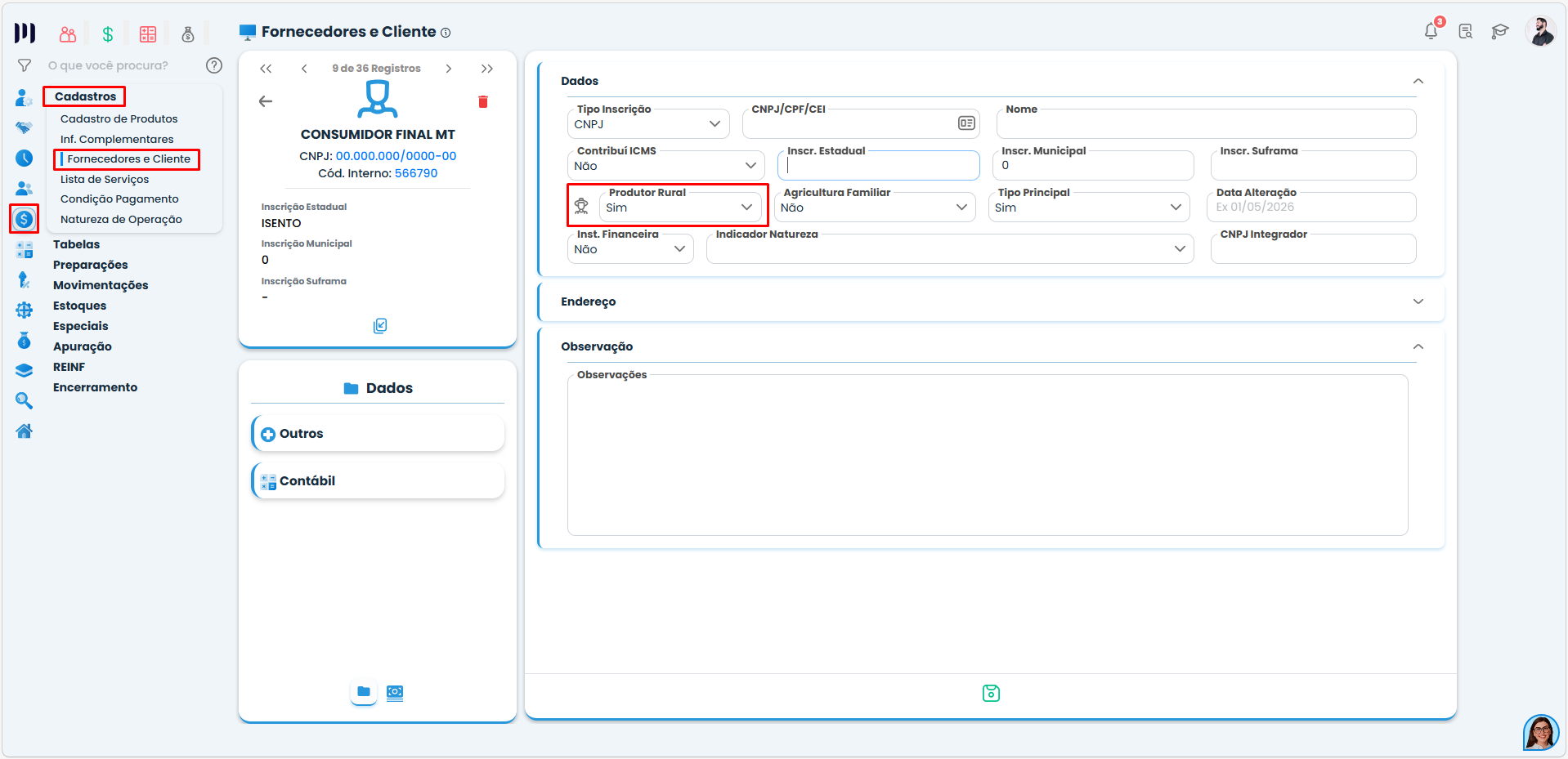This screenshot has width=1568, height=759.
Task: Open Inst. Financeira dropdown
Action: pyautogui.click(x=630, y=249)
